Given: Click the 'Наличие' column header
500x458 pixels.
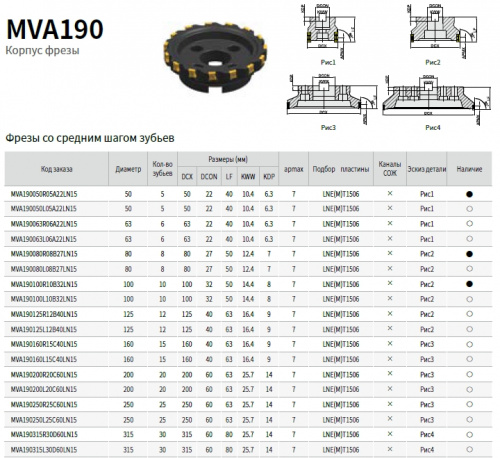Looking at the screenshot, I should point(469,169).
